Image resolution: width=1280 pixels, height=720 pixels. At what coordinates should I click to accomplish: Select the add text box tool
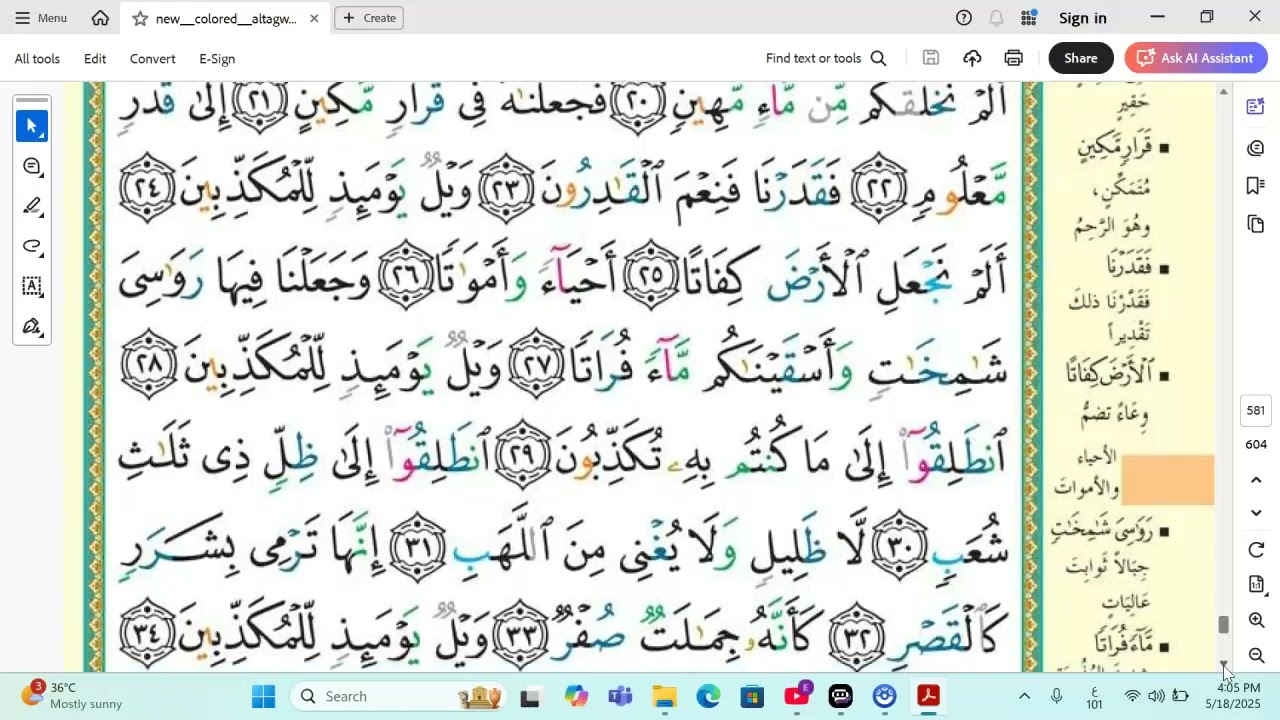pos(32,286)
